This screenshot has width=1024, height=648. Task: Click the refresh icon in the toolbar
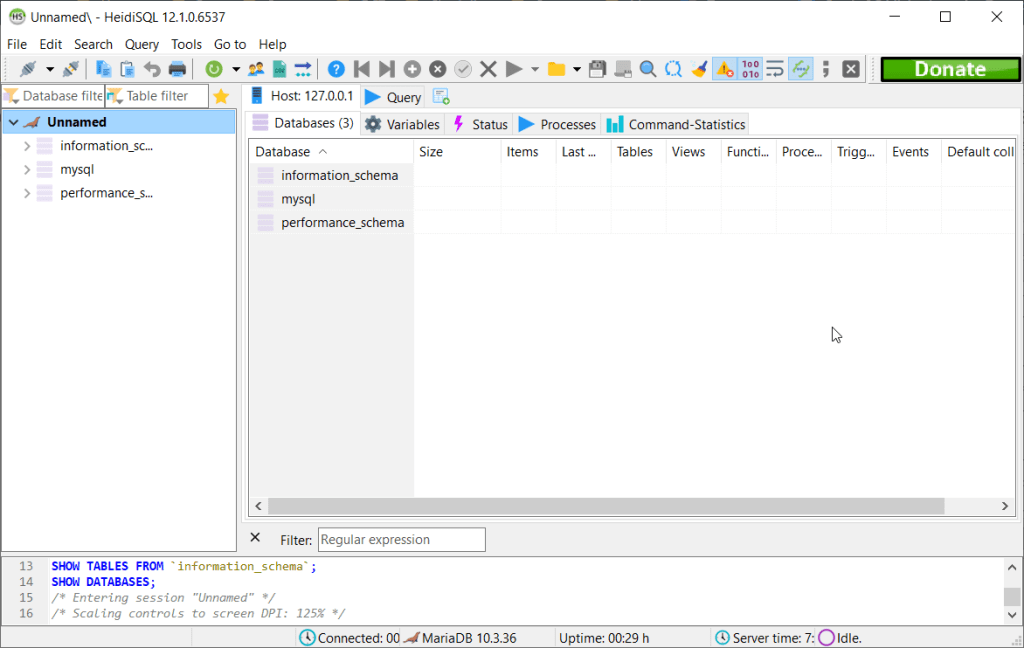213,69
